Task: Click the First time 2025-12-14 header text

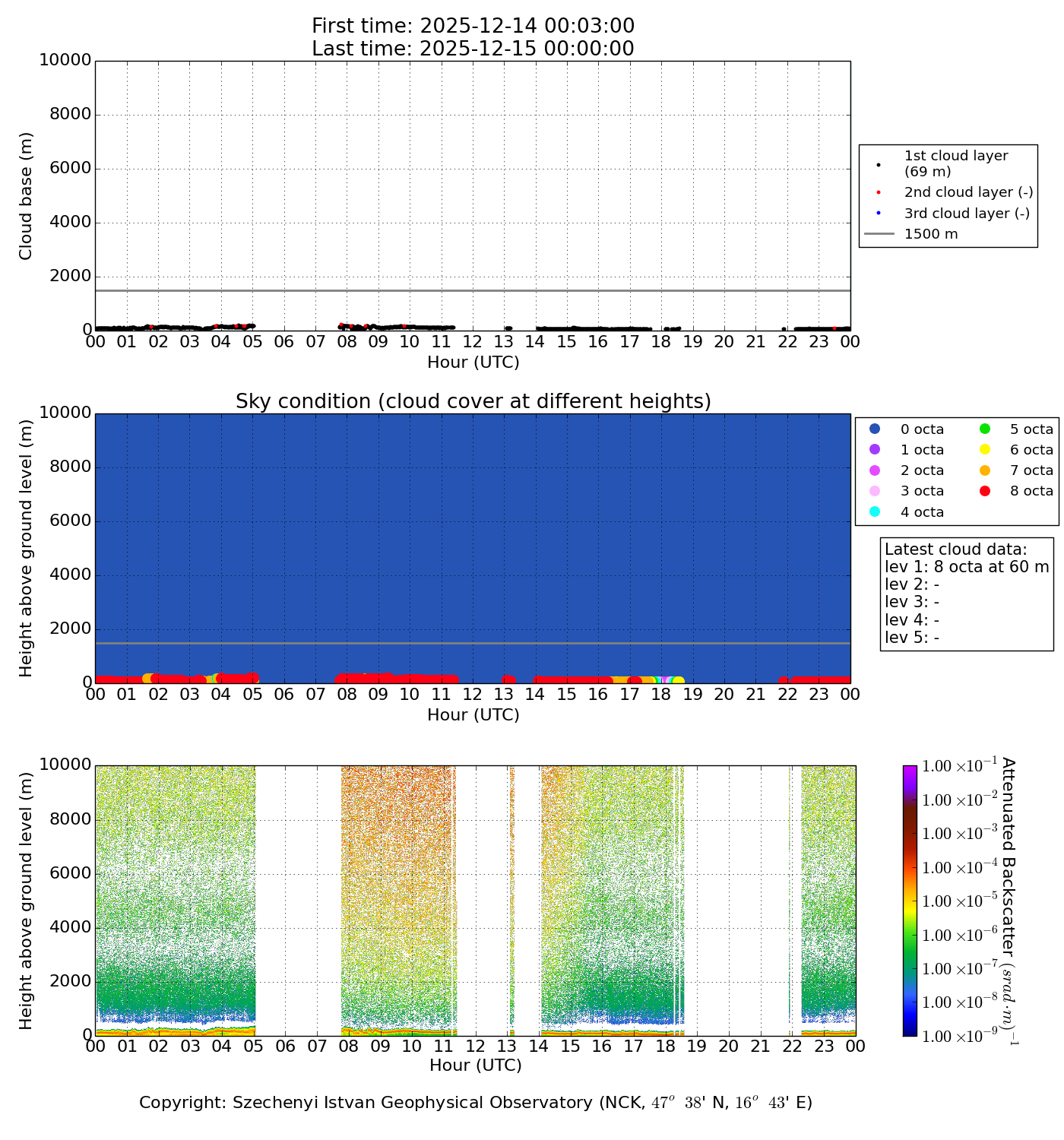Action: pos(473,27)
